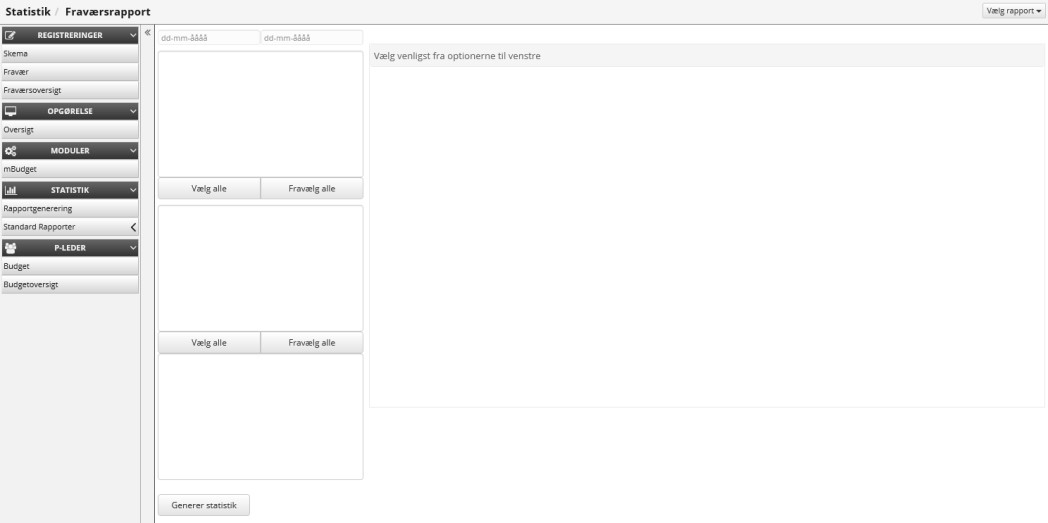Click Fravælg alle under second list

coord(311,342)
